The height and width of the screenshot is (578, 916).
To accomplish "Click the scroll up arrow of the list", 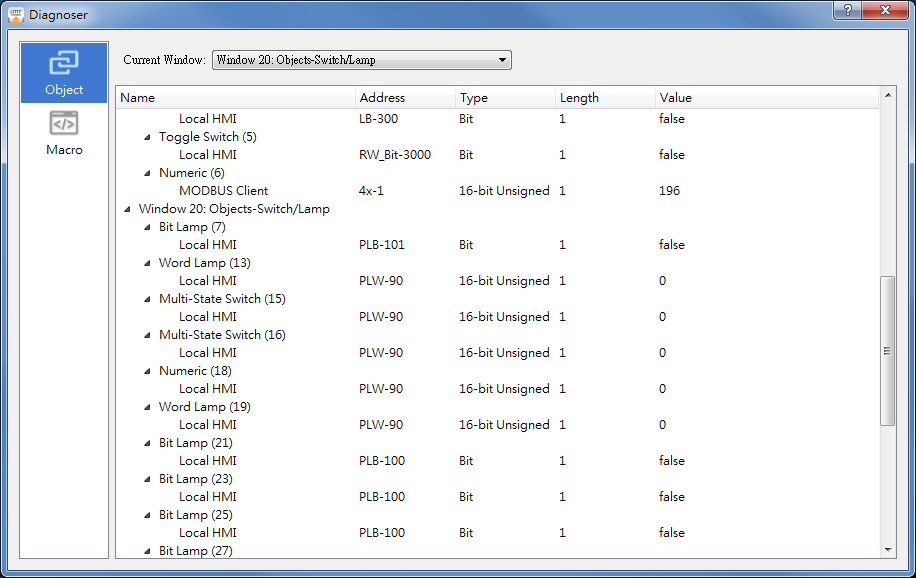I will tap(888, 95).
